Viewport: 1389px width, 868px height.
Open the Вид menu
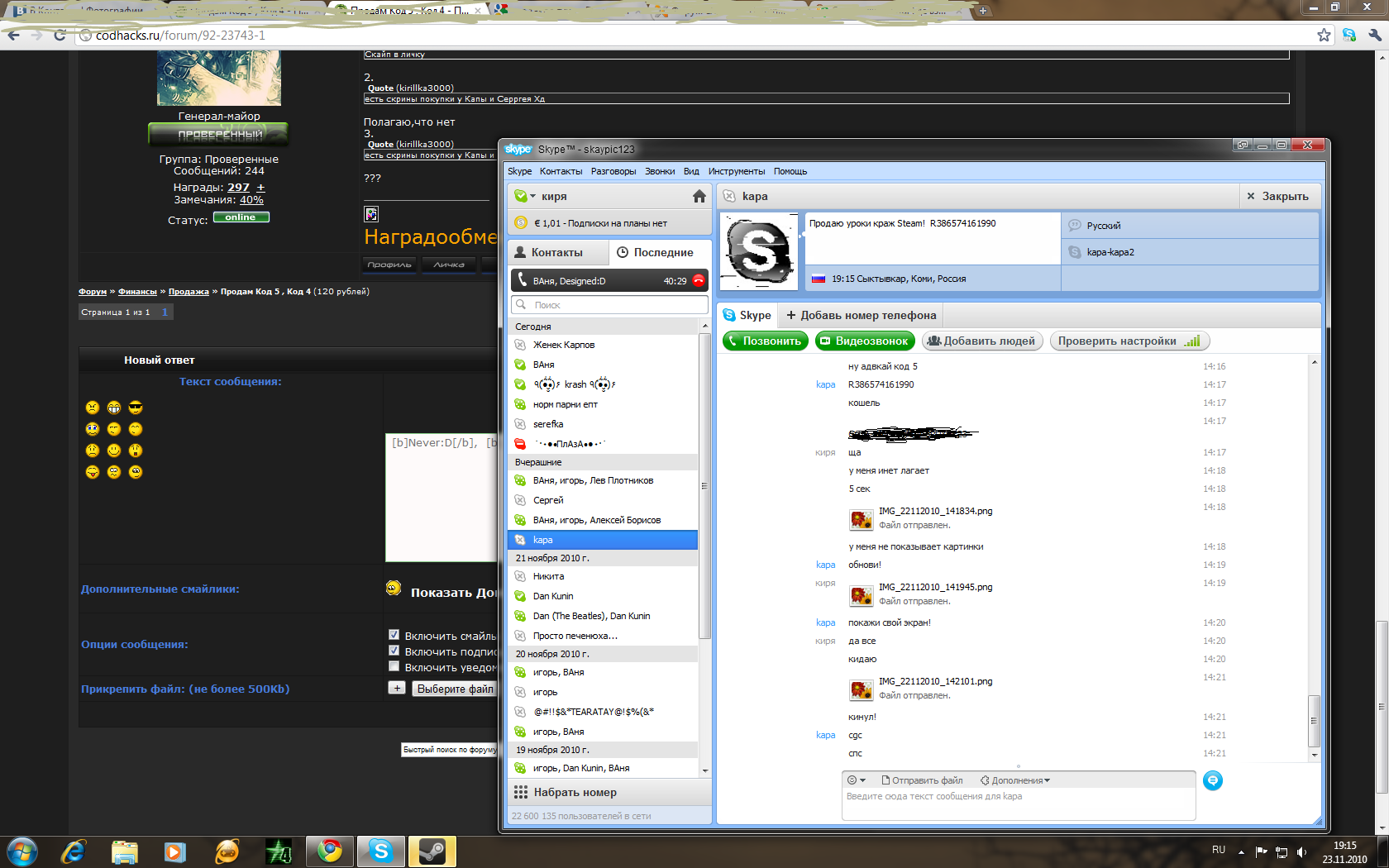click(691, 171)
